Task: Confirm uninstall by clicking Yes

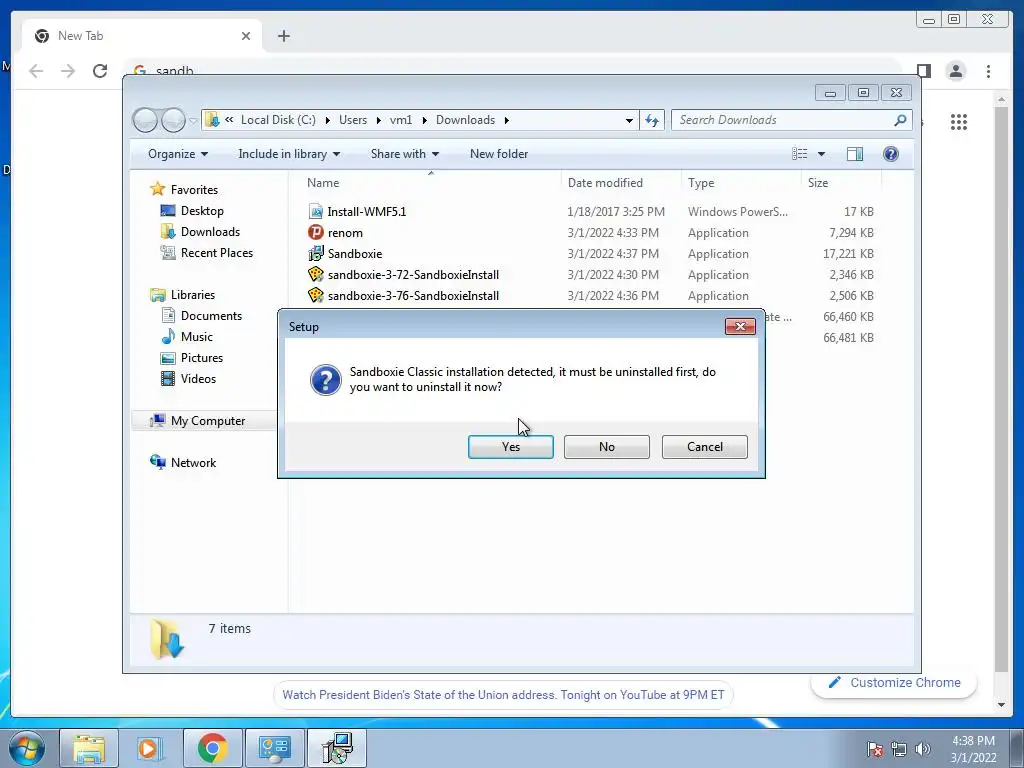Action: [510, 447]
